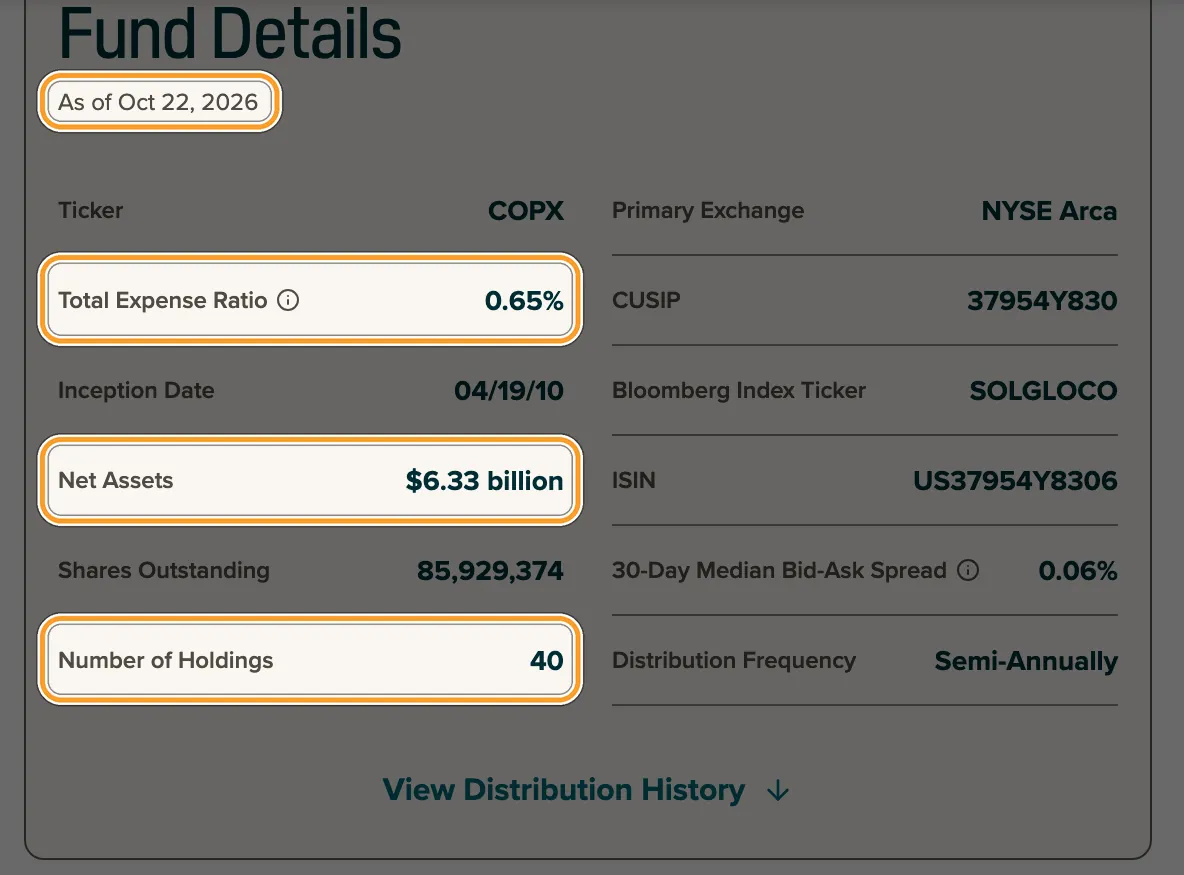This screenshot has width=1184, height=875.
Task: Select the 0.06% bid-ask spread value
Action: pos(1078,571)
